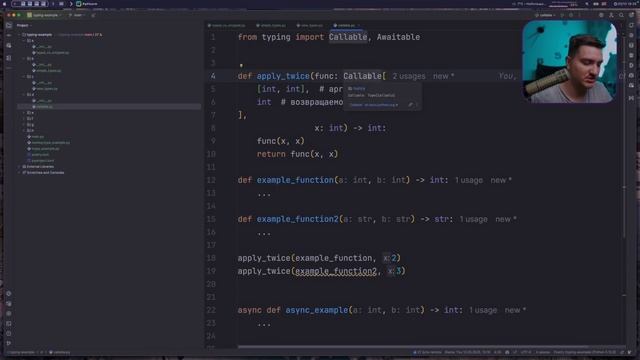Click the pencil edit icon in the Callable popup
This screenshot has width=640, height=360.
coord(410,105)
